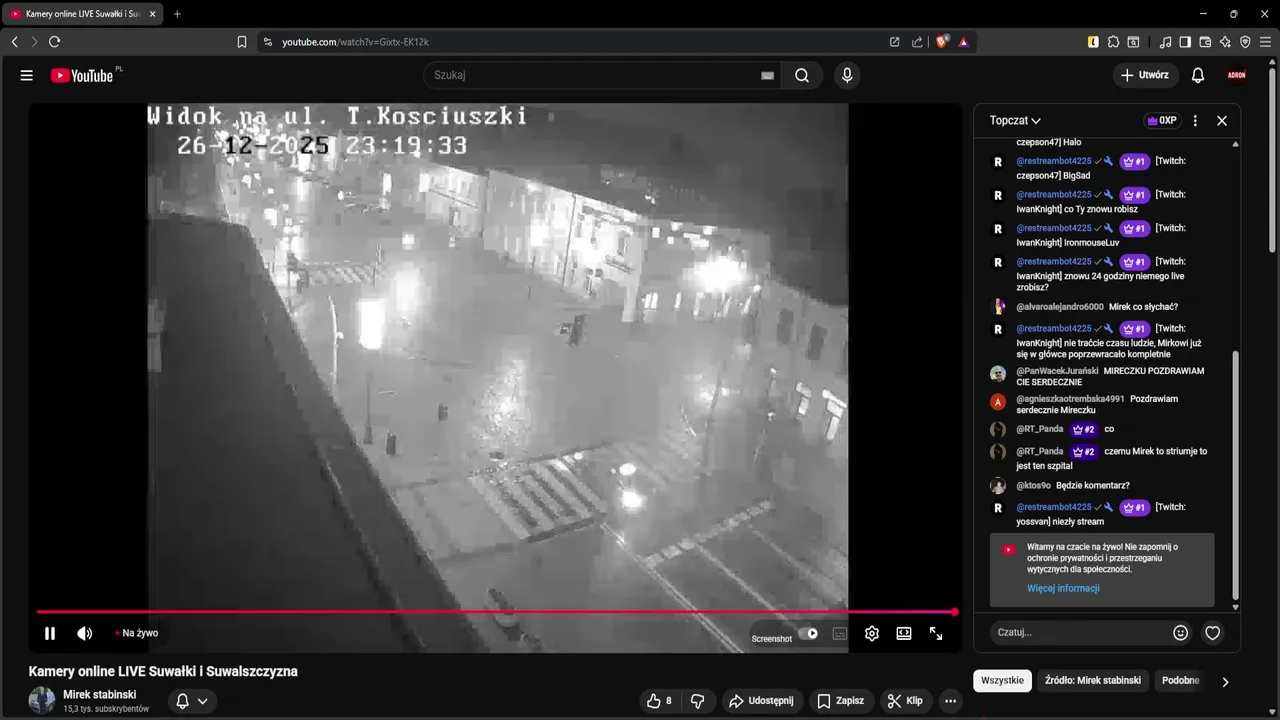Viewport: 1280px width, 720px height.
Task: Open more actions ellipsis below the video
Action: pyautogui.click(x=951, y=701)
